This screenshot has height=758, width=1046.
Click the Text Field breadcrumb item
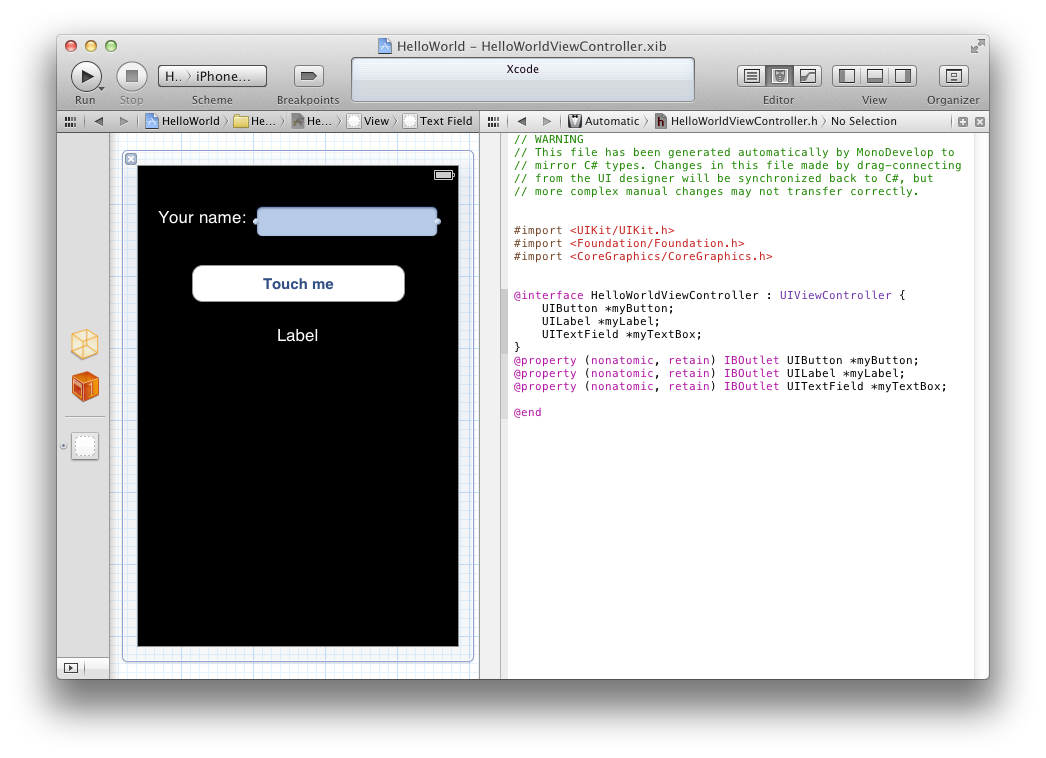coord(438,121)
